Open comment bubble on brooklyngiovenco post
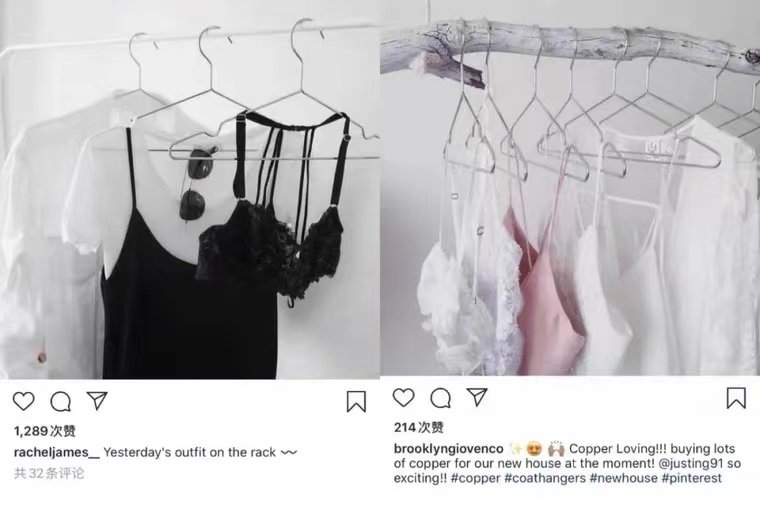The width and height of the screenshot is (760, 506). pyautogui.click(x=441, y=398)
